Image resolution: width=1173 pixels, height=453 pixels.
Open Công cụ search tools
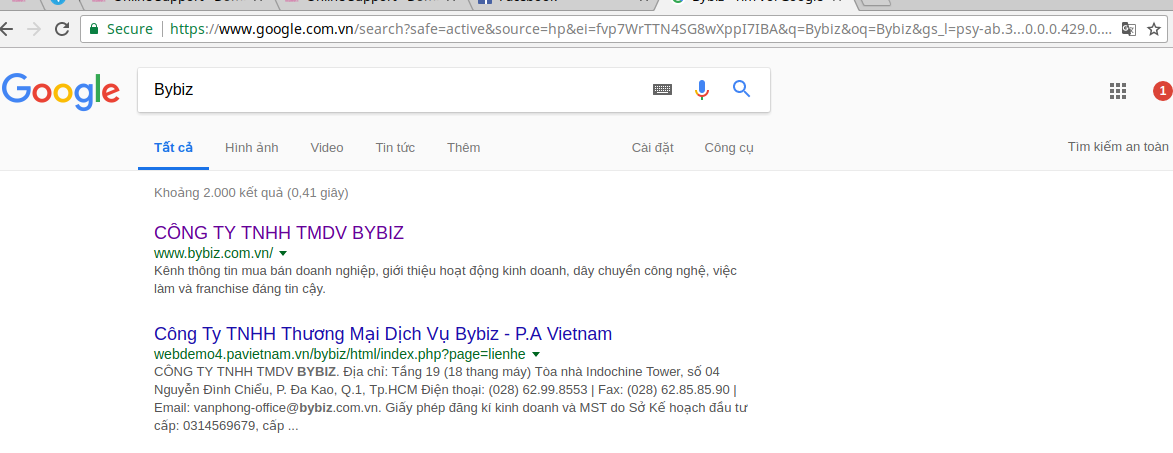(729, 147)
